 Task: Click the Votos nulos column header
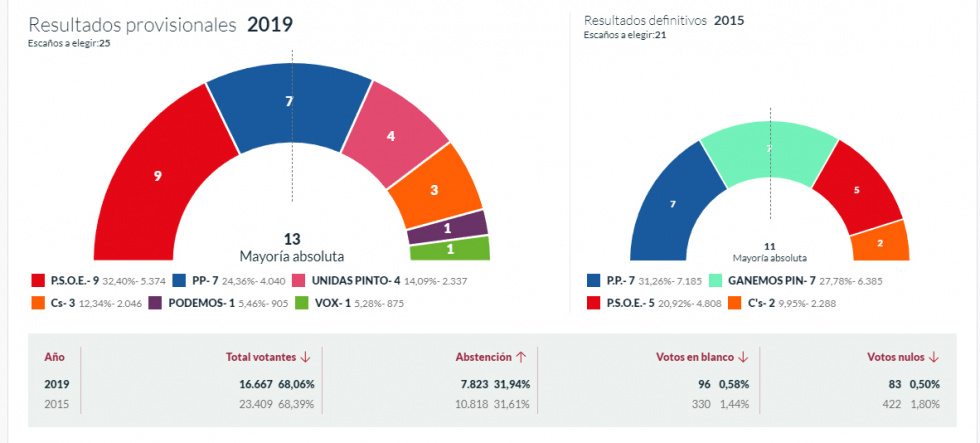[896, 357]
